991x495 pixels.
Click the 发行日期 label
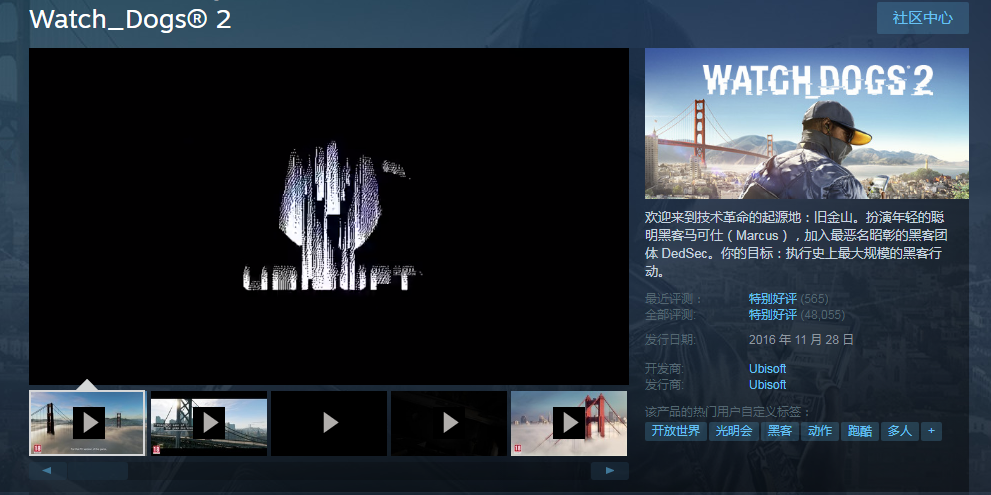pos(671,339)
